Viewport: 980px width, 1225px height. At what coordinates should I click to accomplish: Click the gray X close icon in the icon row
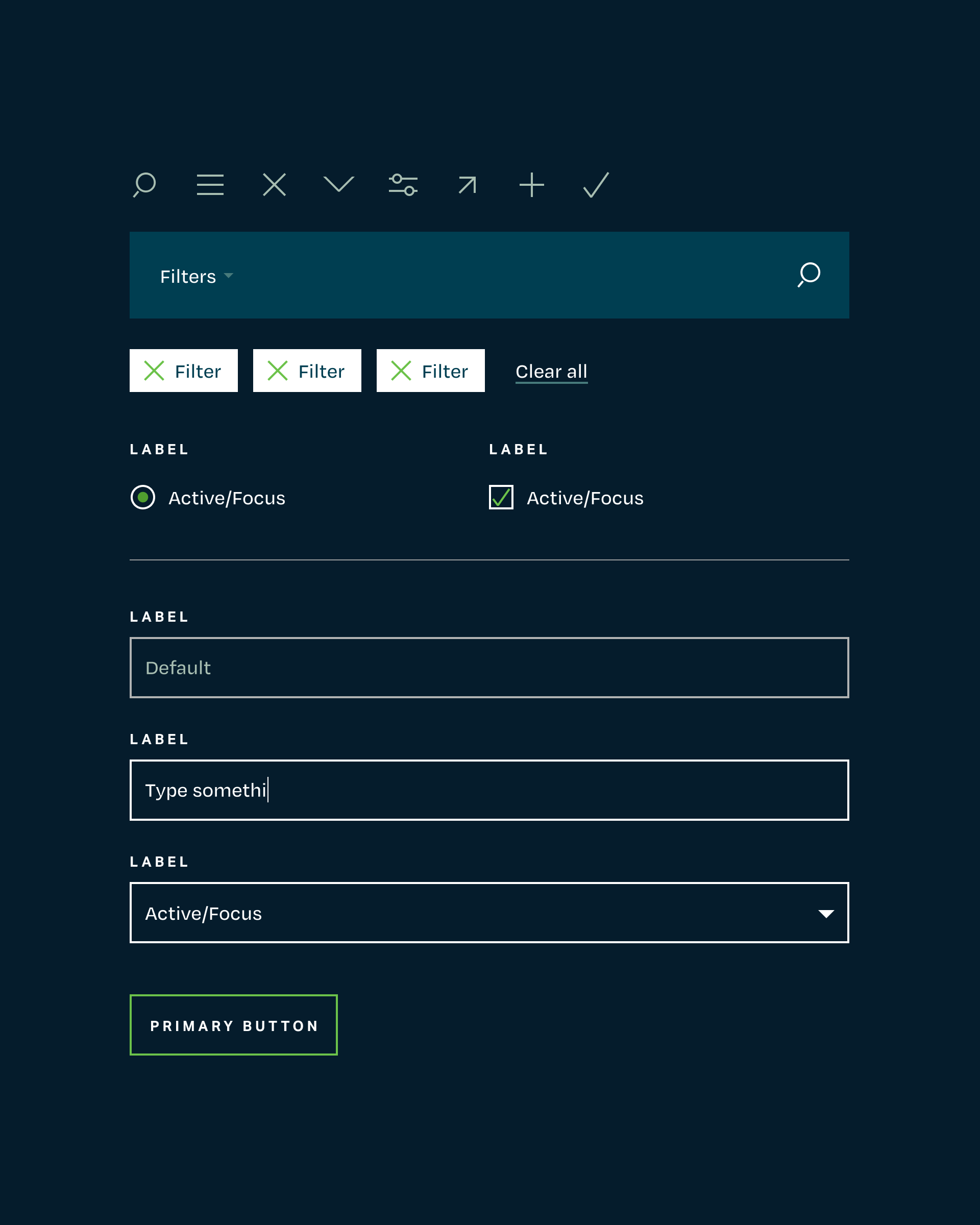[275, 185]
